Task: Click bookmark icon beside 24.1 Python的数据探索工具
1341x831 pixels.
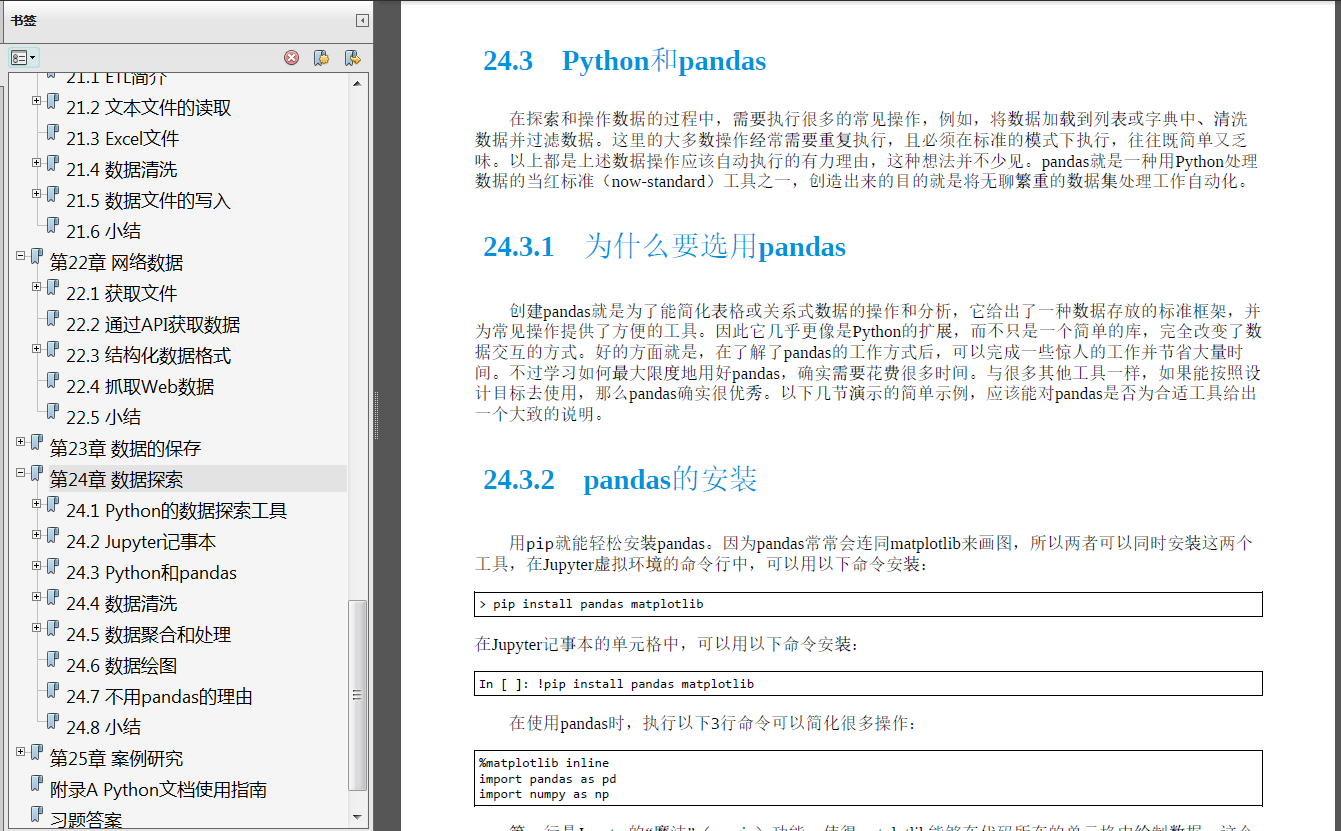Action: coord(53,505)
